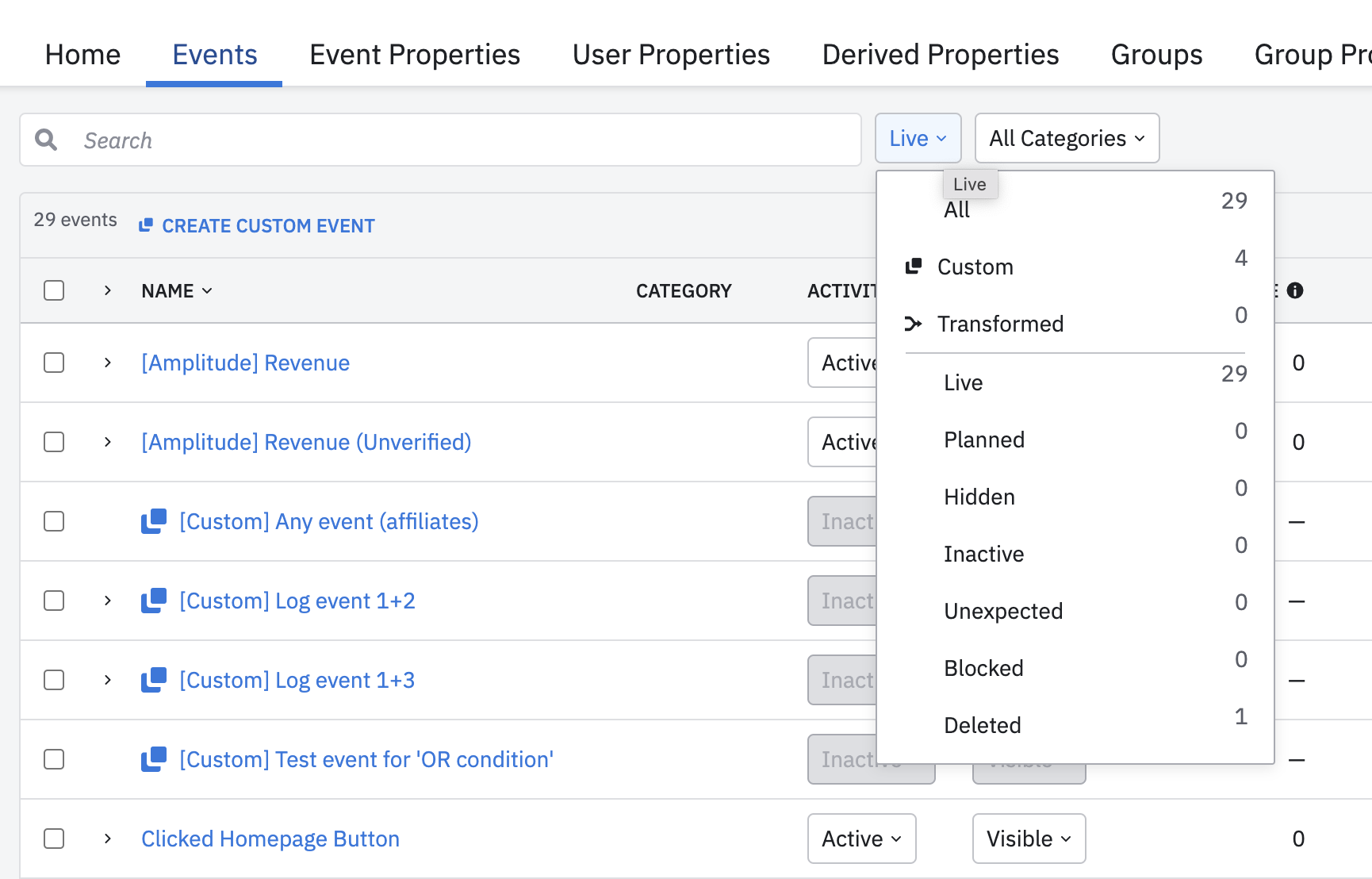Click the custom icon beside Log event 1+3
Screen dimensions: 1372x879
154,680
